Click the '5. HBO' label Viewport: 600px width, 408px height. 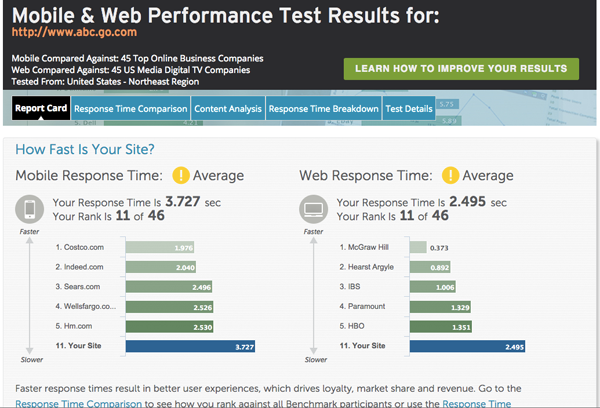point(352,326)
